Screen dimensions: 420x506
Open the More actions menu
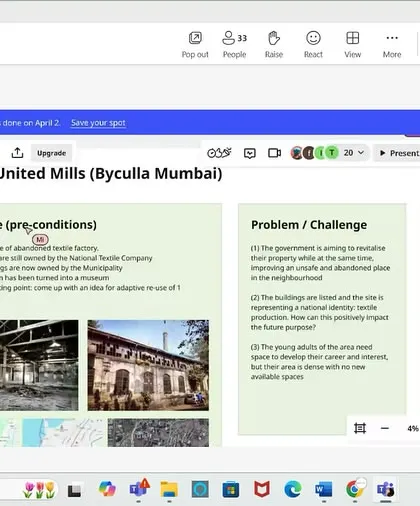point(392,45)
